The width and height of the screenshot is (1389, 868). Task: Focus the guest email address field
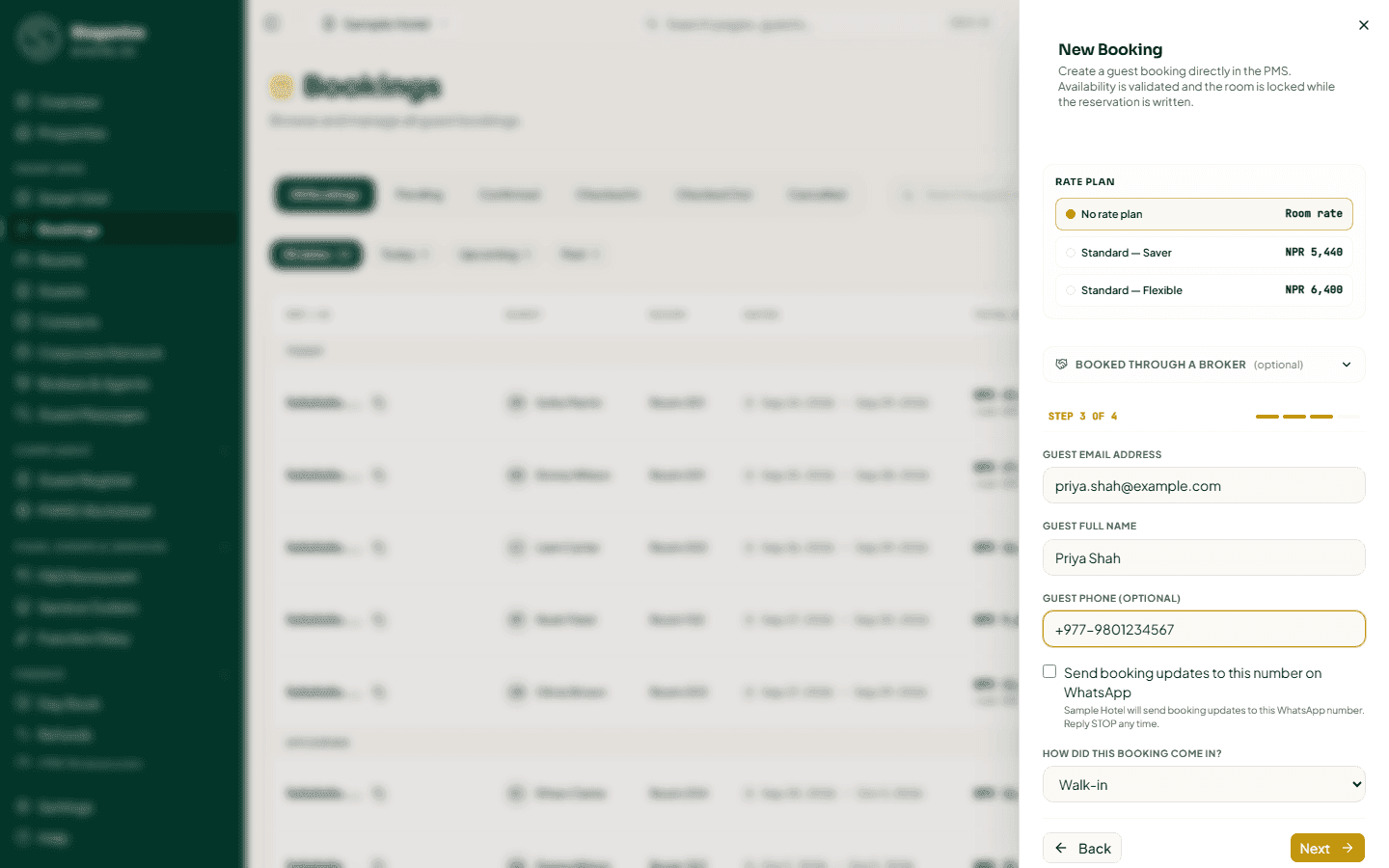pyautogui.click(x=1204, y=486)
